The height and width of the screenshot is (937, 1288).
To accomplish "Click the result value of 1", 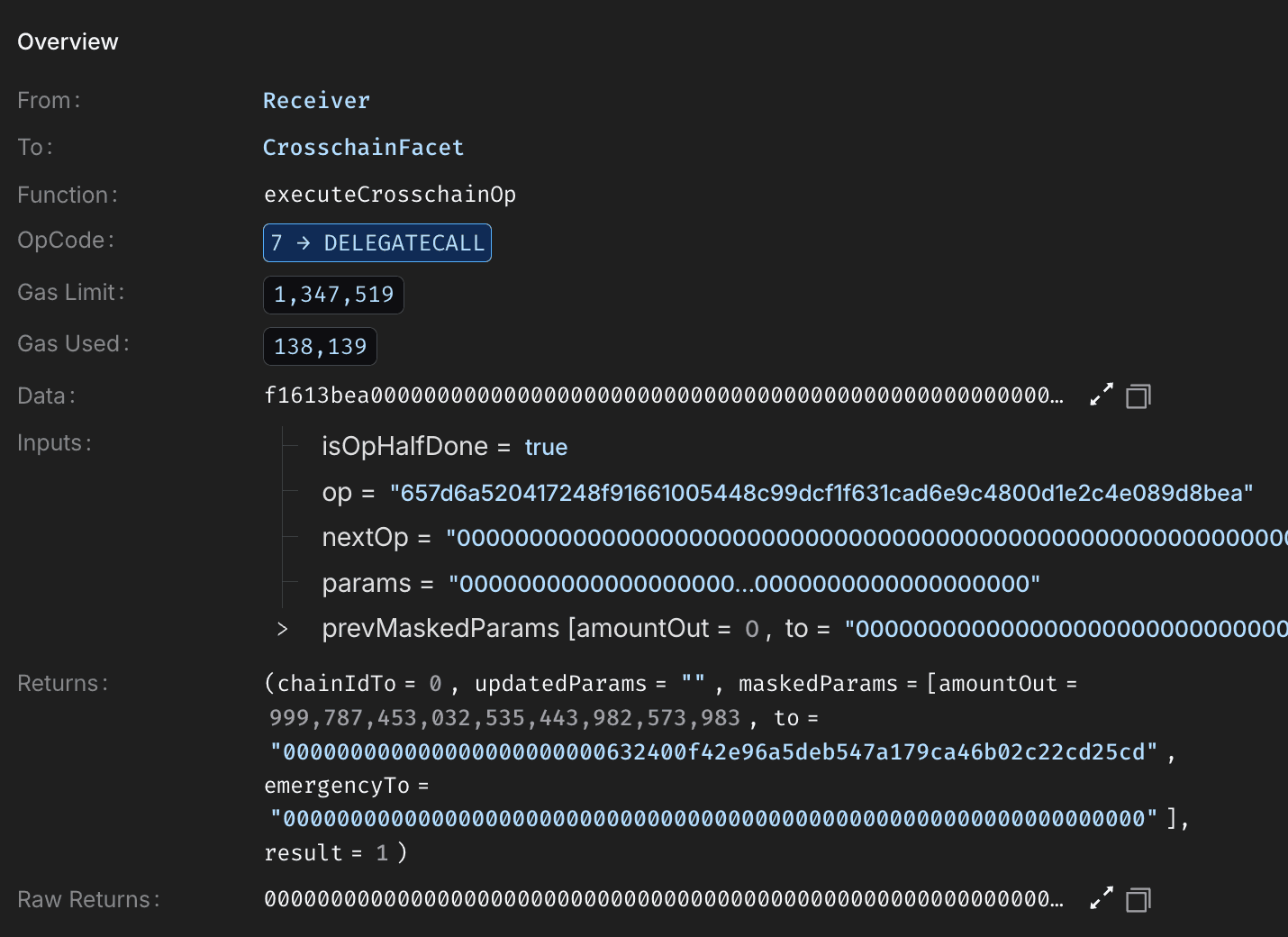I will [381, 851].
